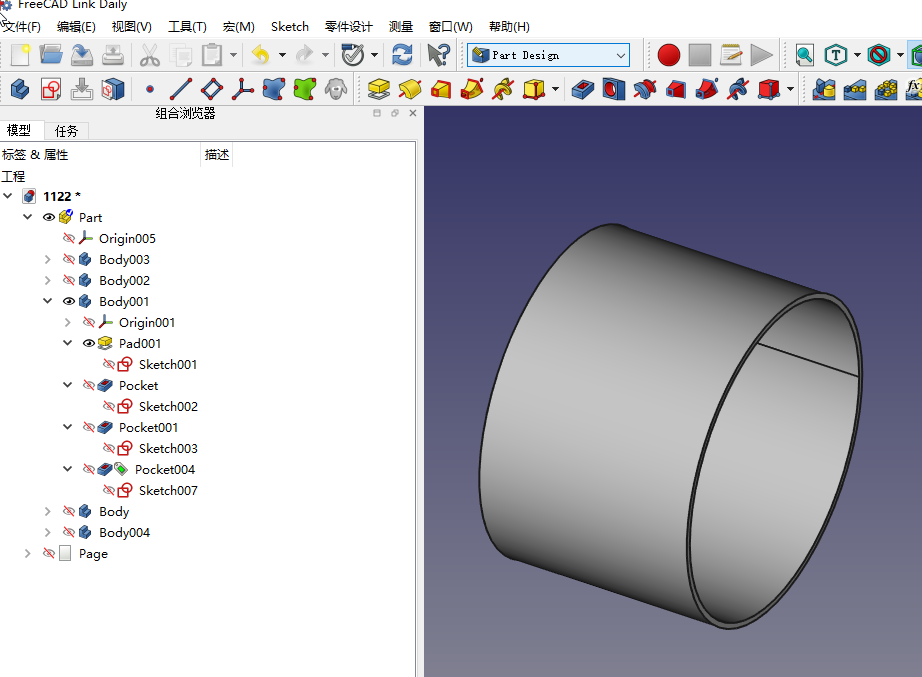Create a local coordinate system
This screenshot has height=677, width=922.
[x=242, y=89]
